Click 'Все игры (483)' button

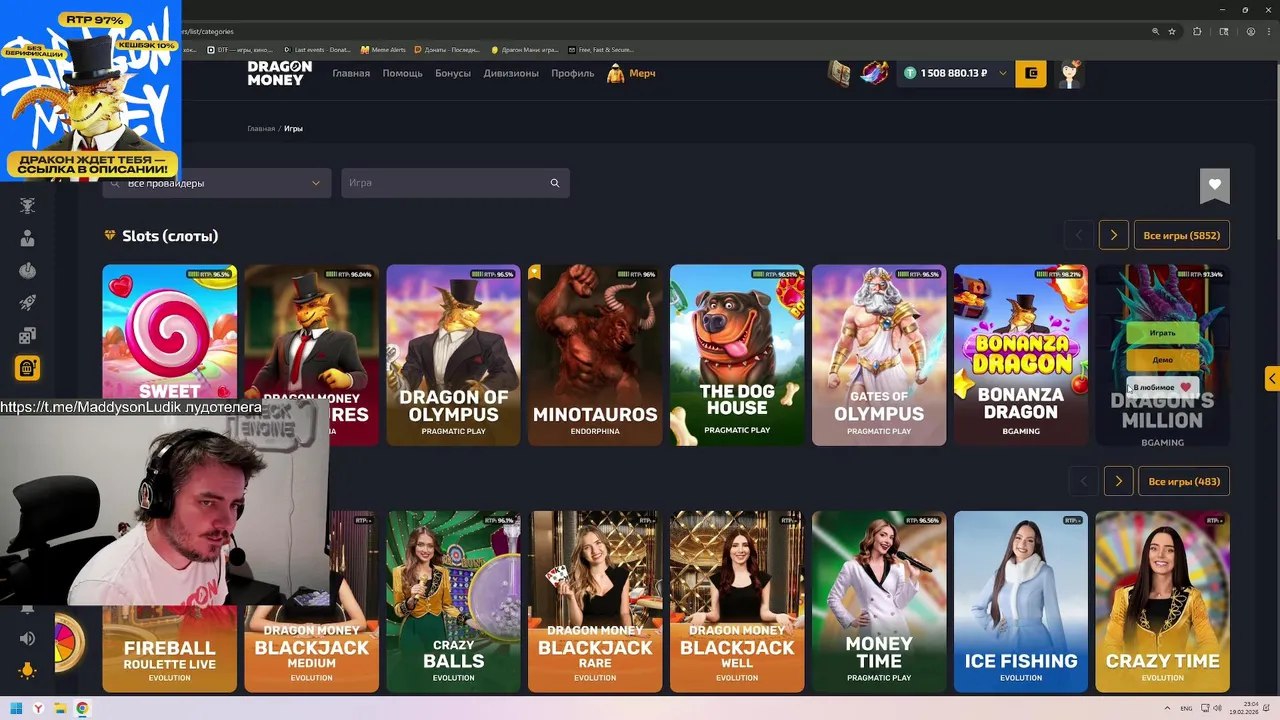pyautogui.click(x=1184, y=481)
